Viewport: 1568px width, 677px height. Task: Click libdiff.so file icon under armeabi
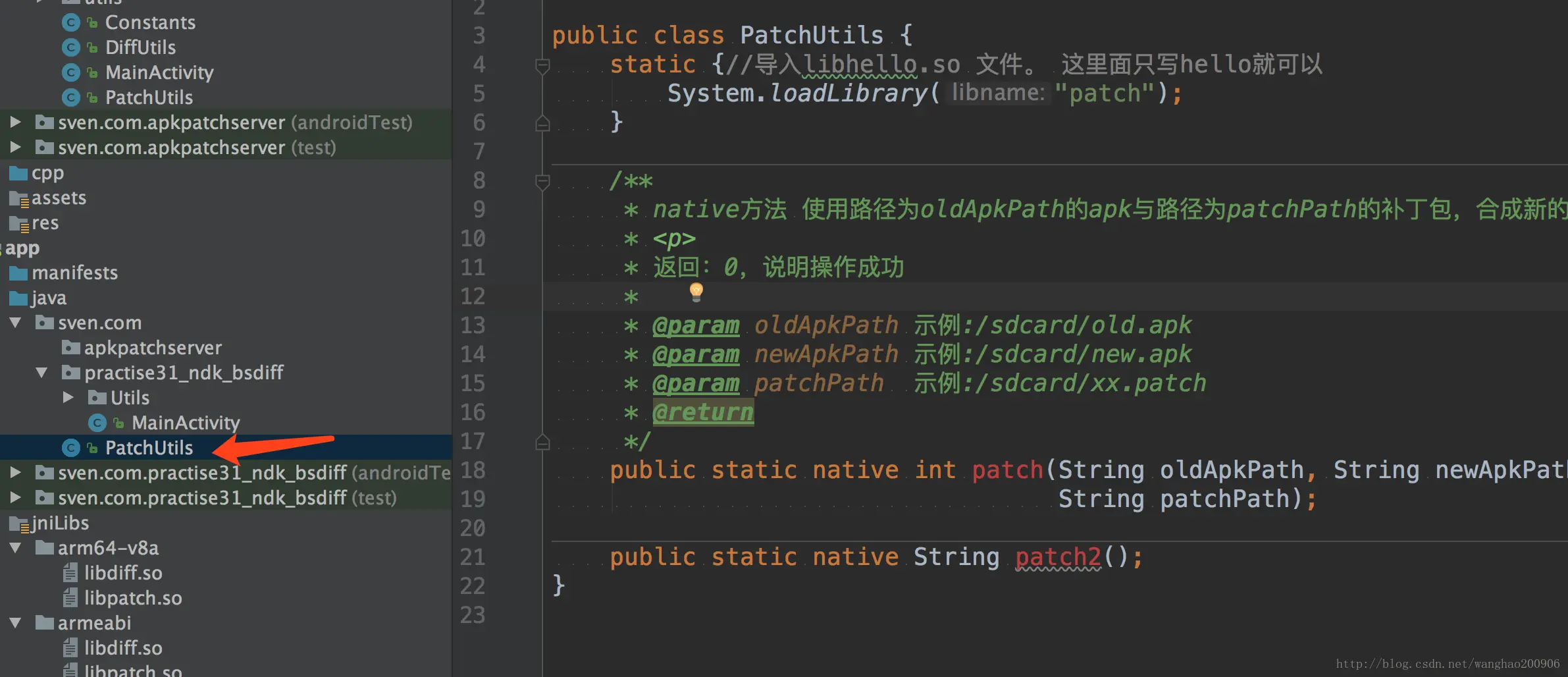(70, 648)
